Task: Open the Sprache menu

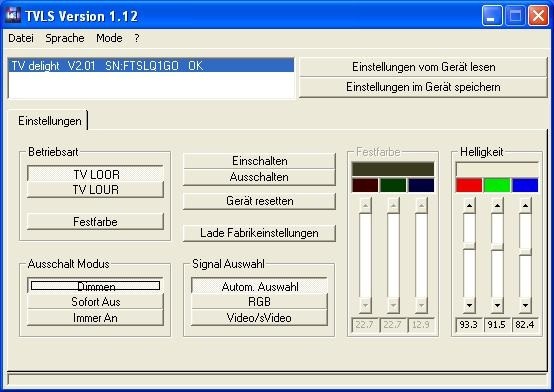Action: point(65,38)
